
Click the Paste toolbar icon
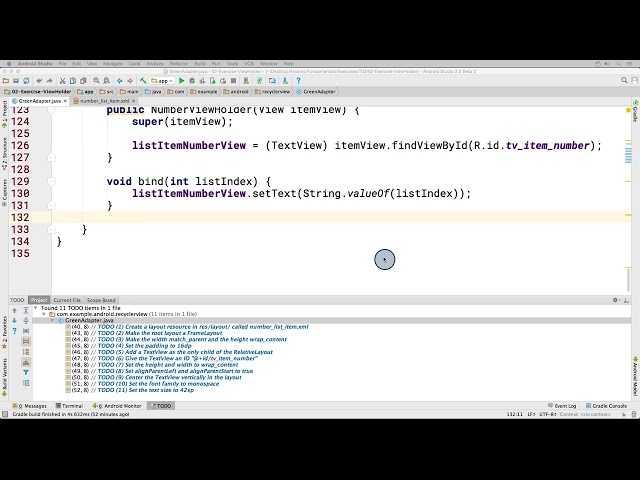[83, 81]
